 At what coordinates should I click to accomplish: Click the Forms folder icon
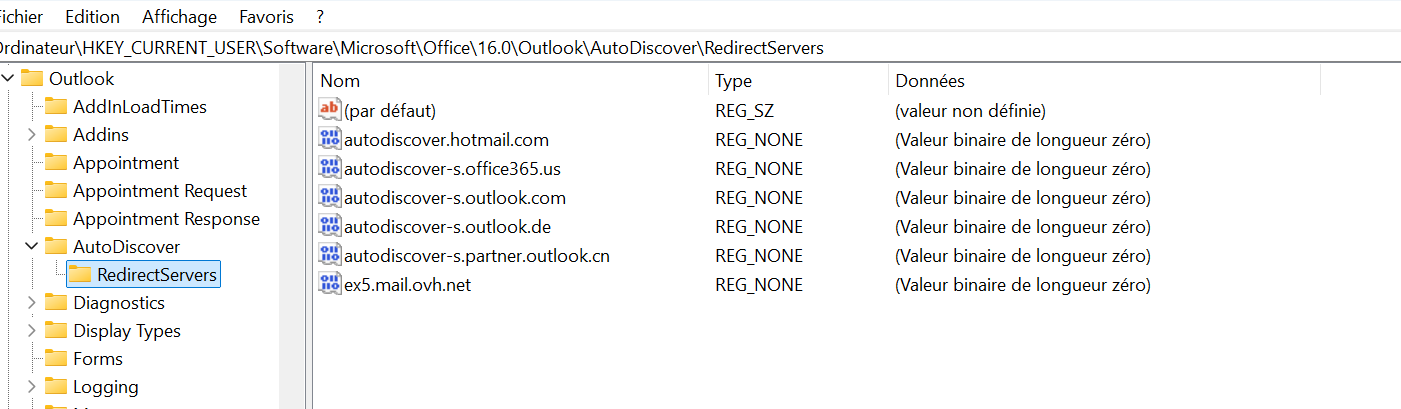[x=57, y=358]
